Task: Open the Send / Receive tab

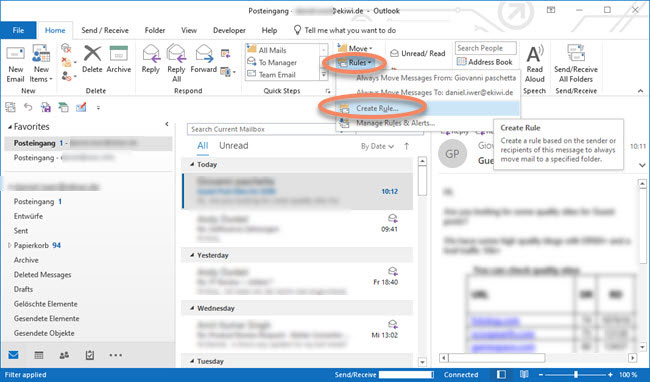Action: (105, 30)
